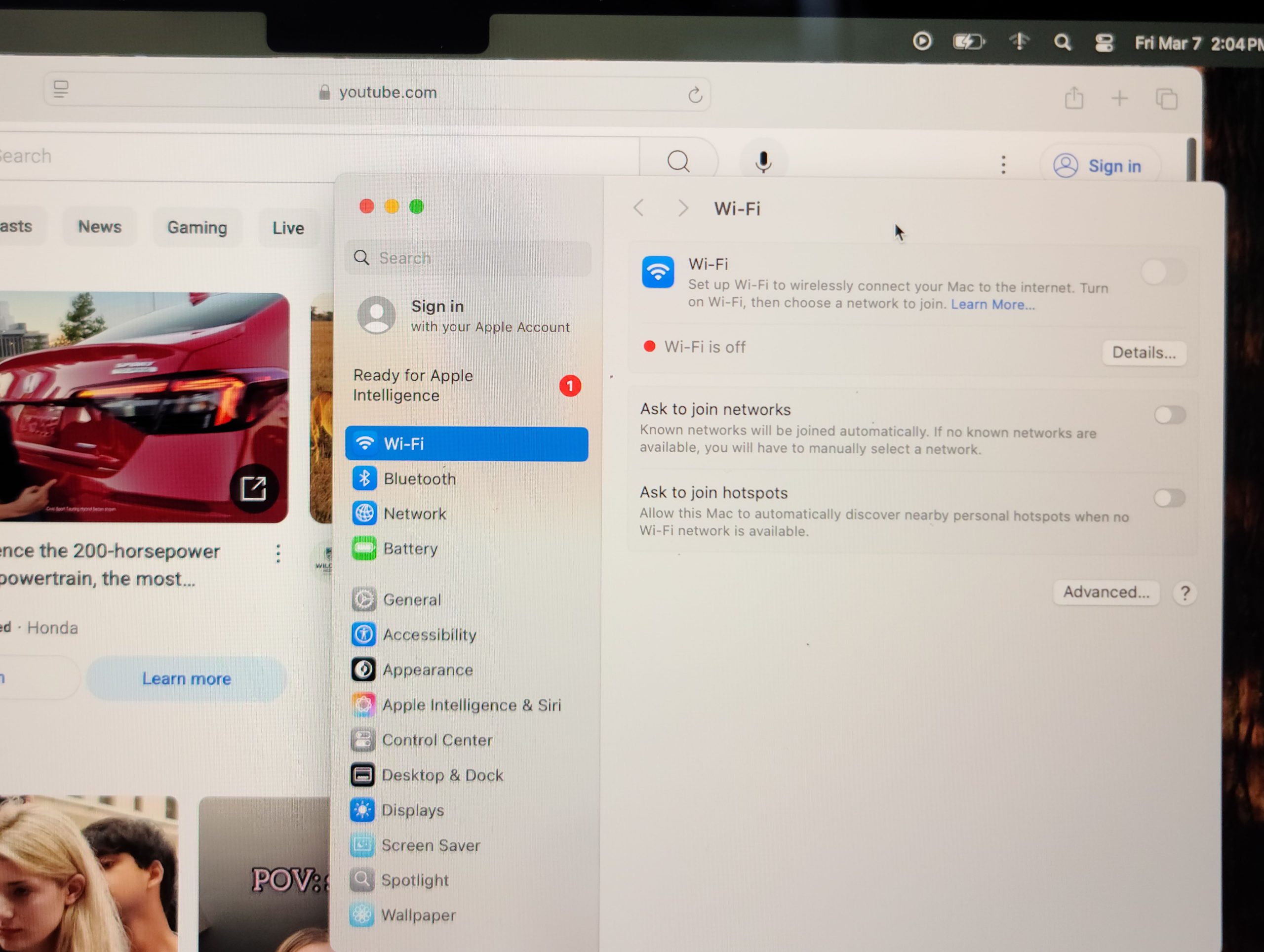This screenshot has width=1264, height=952.
Task: Enable Ask to join hotspots
Action: (1169, 498)
